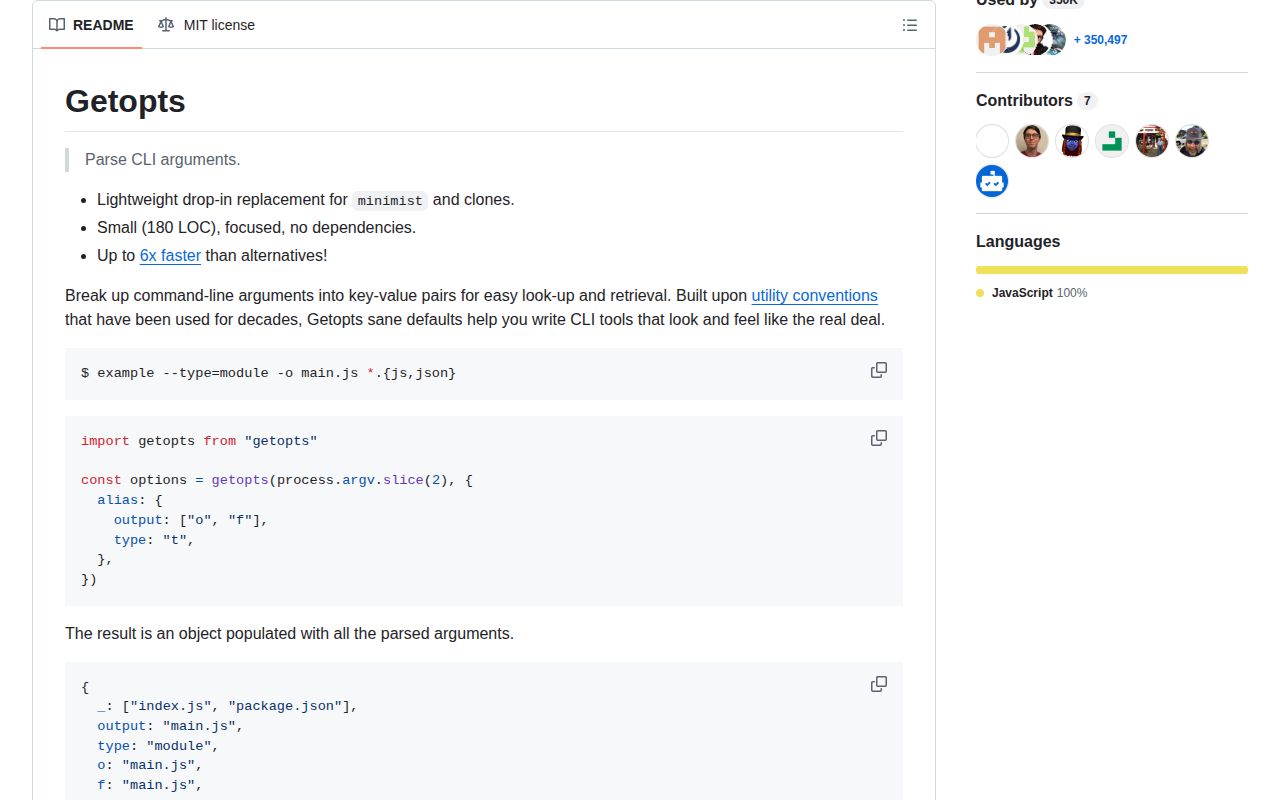Select the inline 'minimist' code text
Screen dimensions: 1280x800
(390, 200)
